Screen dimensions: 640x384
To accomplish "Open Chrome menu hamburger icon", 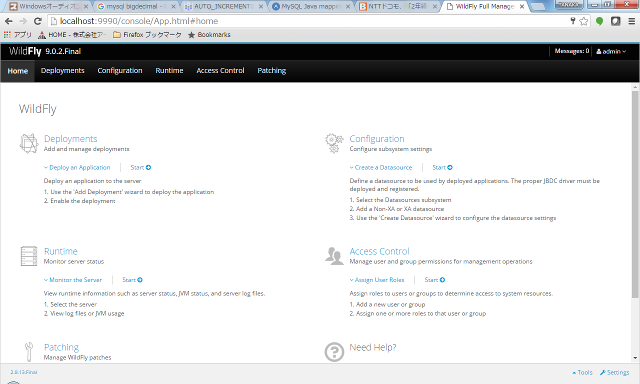I will pyautogui.click(x=631, y=21).
